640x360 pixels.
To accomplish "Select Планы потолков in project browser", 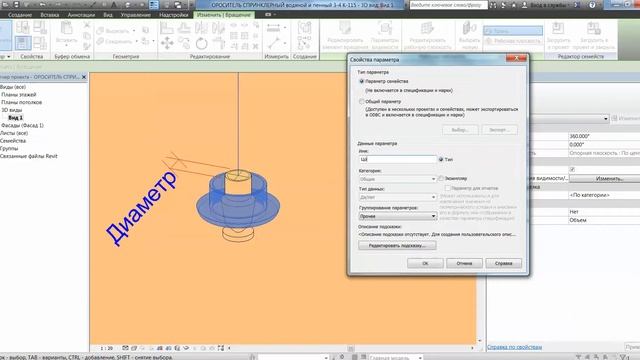I will coord(22,102).
